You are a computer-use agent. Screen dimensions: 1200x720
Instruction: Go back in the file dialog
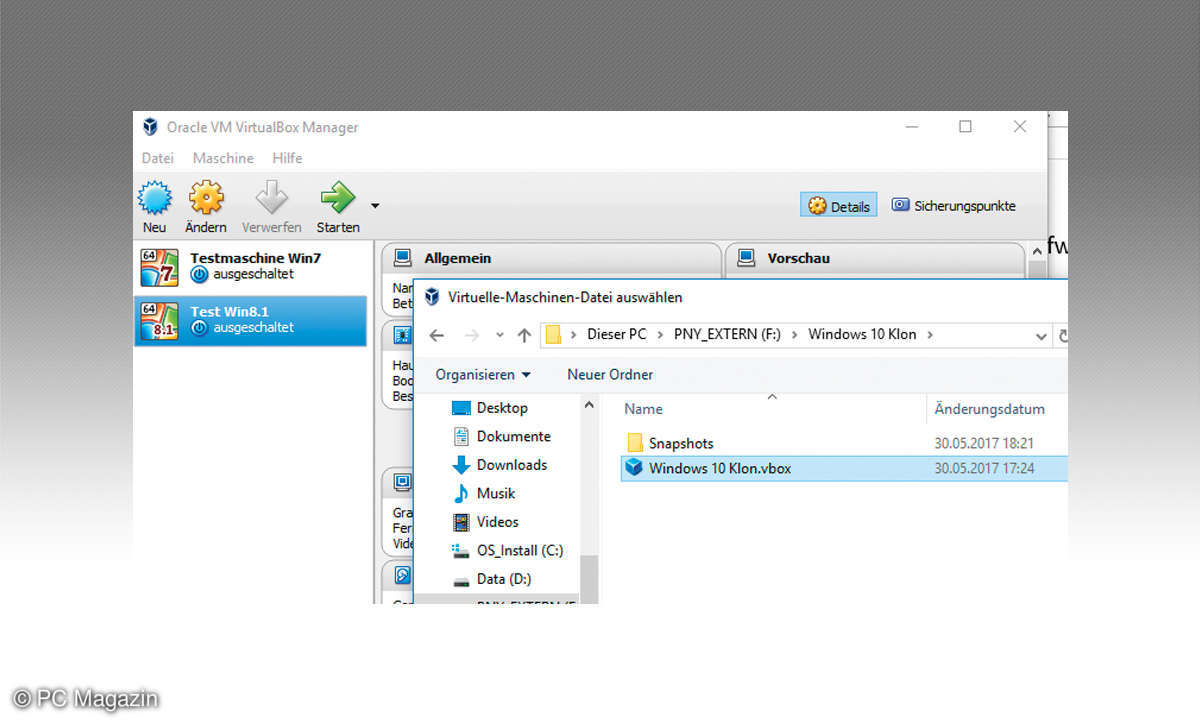click(436, 335)
